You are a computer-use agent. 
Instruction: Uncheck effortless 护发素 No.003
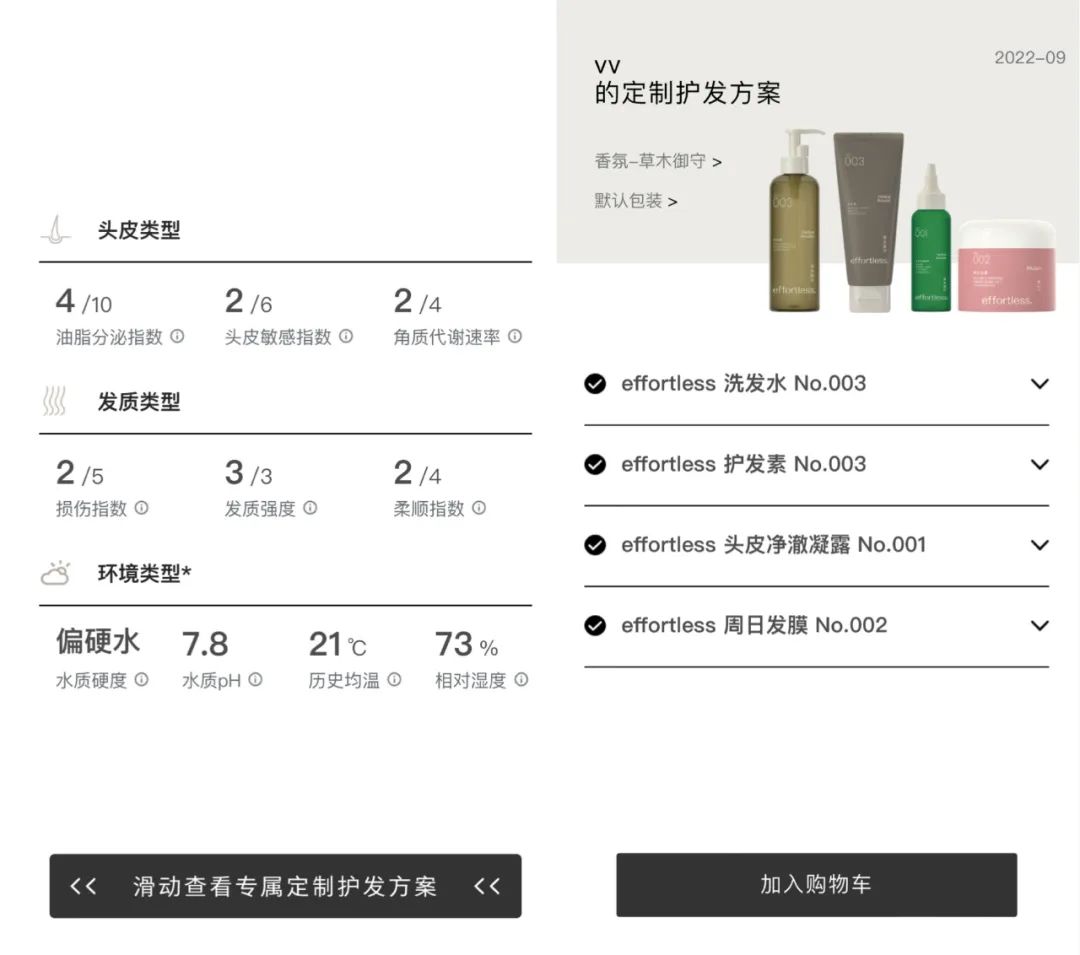(595, 464)
